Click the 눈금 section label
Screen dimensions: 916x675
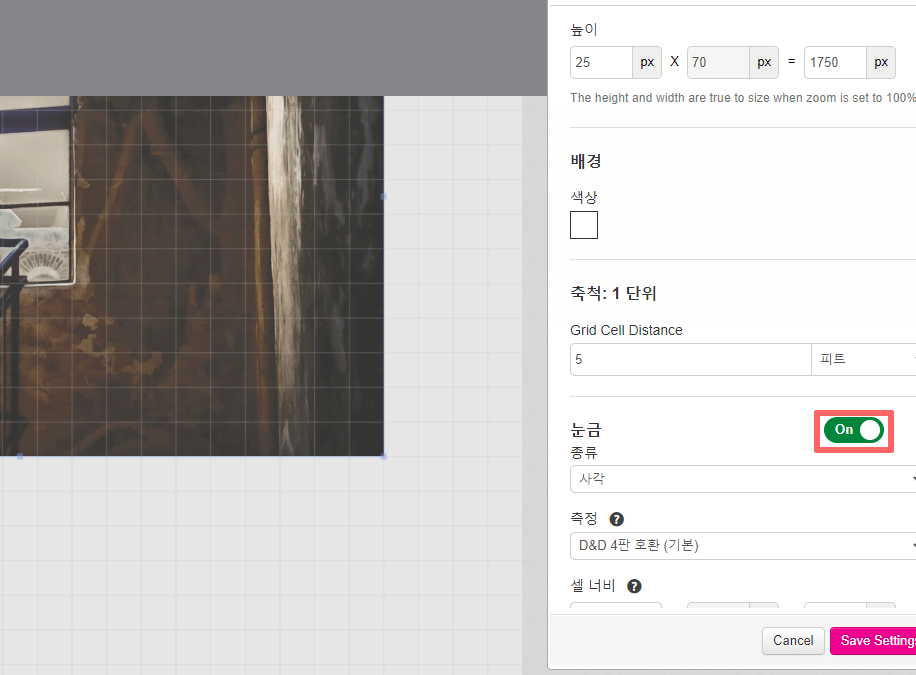tap(586, 430)
